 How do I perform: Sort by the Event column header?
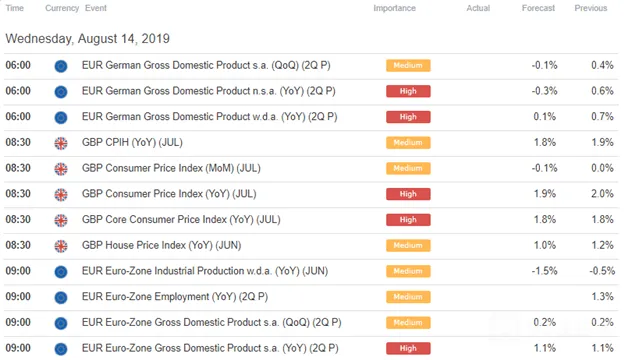96,8
